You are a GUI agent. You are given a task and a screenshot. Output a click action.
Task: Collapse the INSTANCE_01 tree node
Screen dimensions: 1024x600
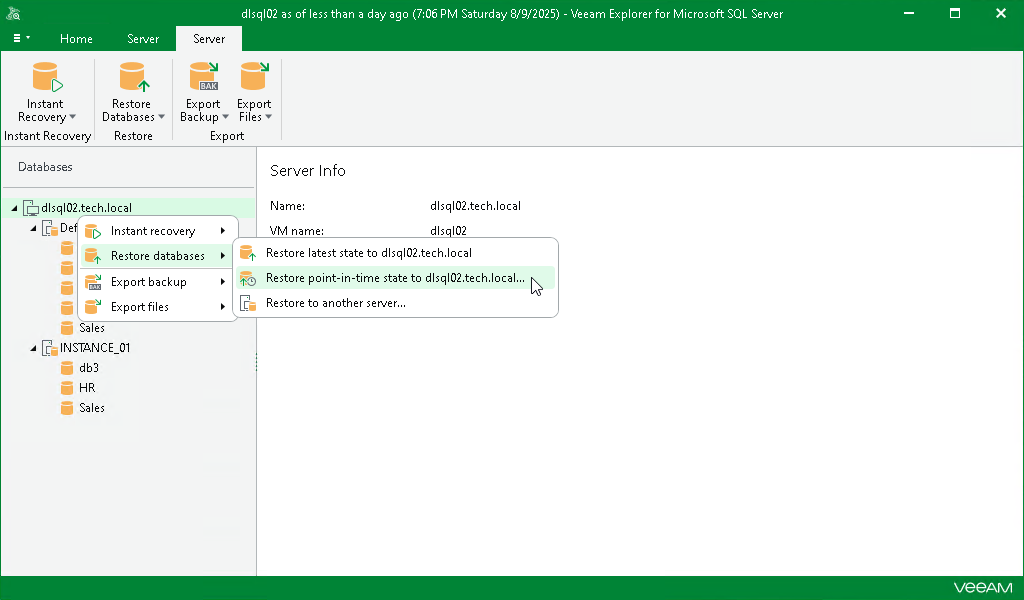pyautogui.click(x=34, y=347)
